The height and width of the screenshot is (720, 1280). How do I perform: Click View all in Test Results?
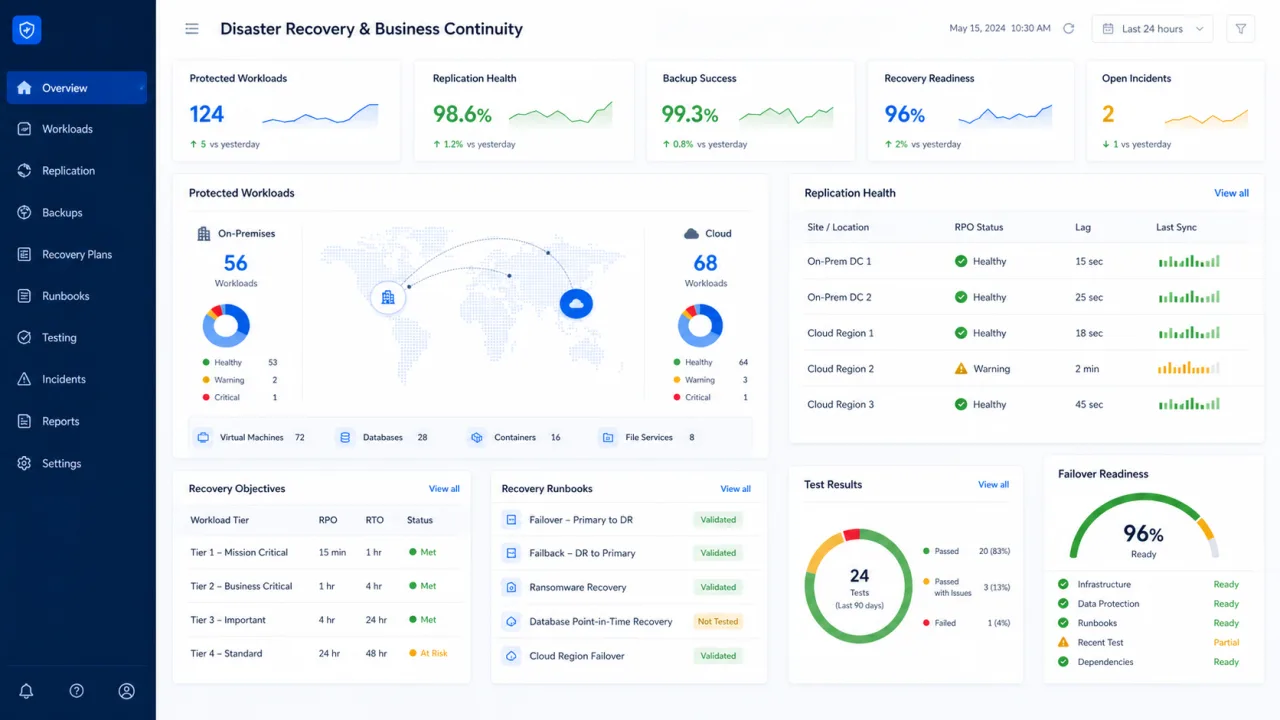coord(993,485)
